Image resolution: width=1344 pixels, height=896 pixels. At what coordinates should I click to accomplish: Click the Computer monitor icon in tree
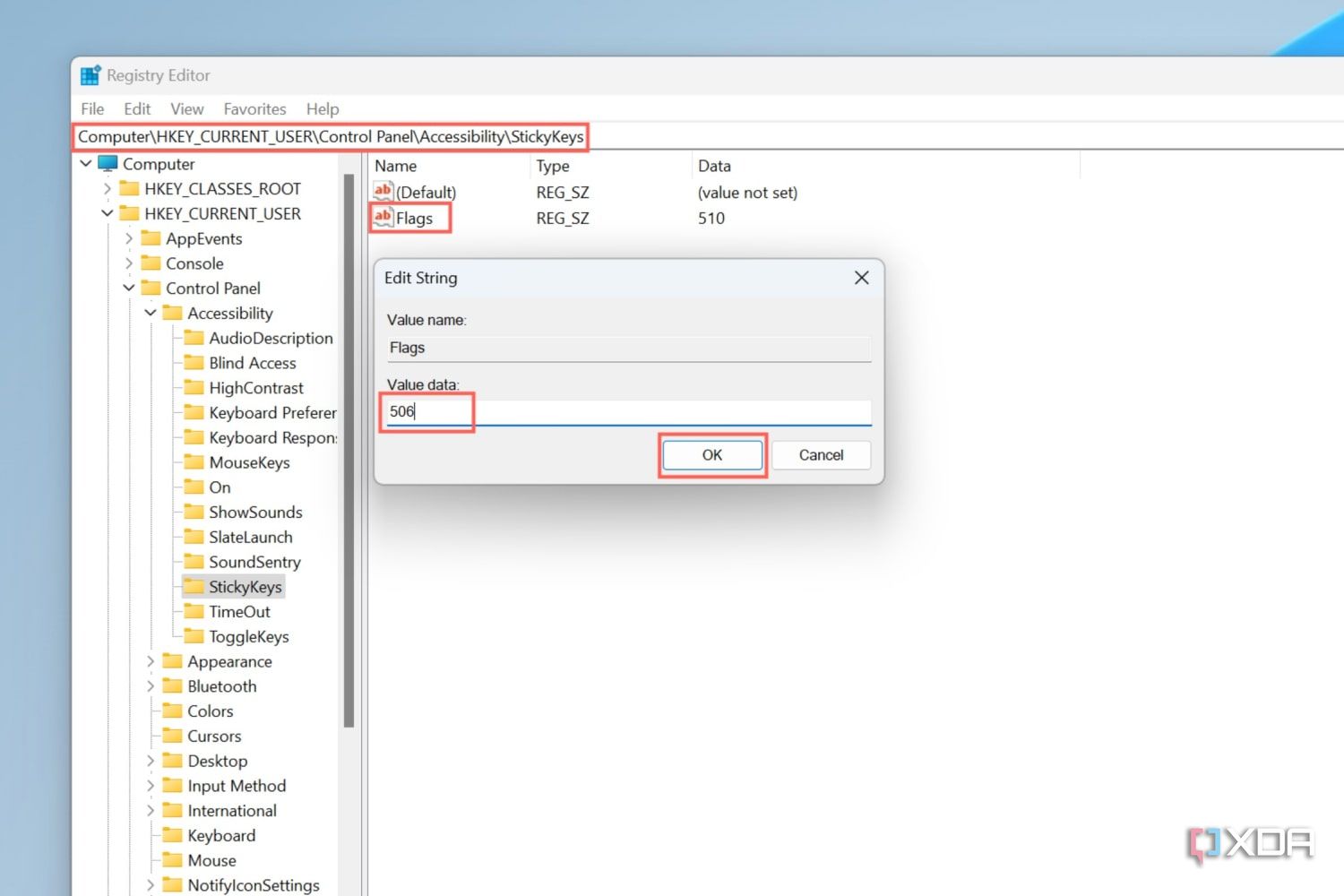click(x=108, y=163)
